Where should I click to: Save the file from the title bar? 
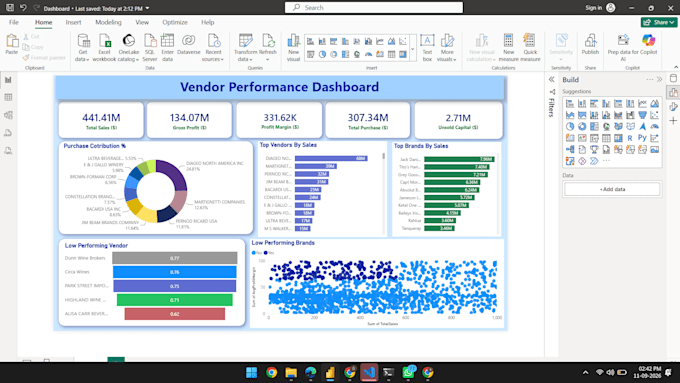pos(10,8)
